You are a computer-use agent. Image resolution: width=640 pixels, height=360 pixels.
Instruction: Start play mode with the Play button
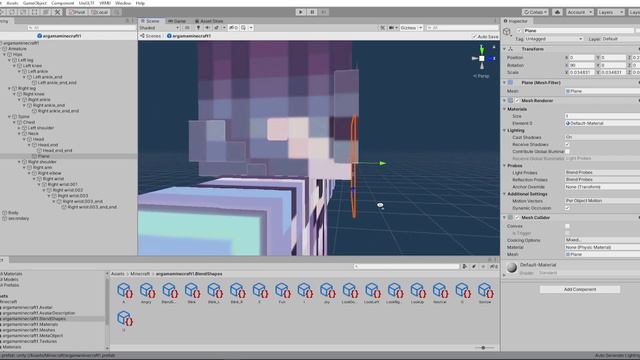coord(301,12)
